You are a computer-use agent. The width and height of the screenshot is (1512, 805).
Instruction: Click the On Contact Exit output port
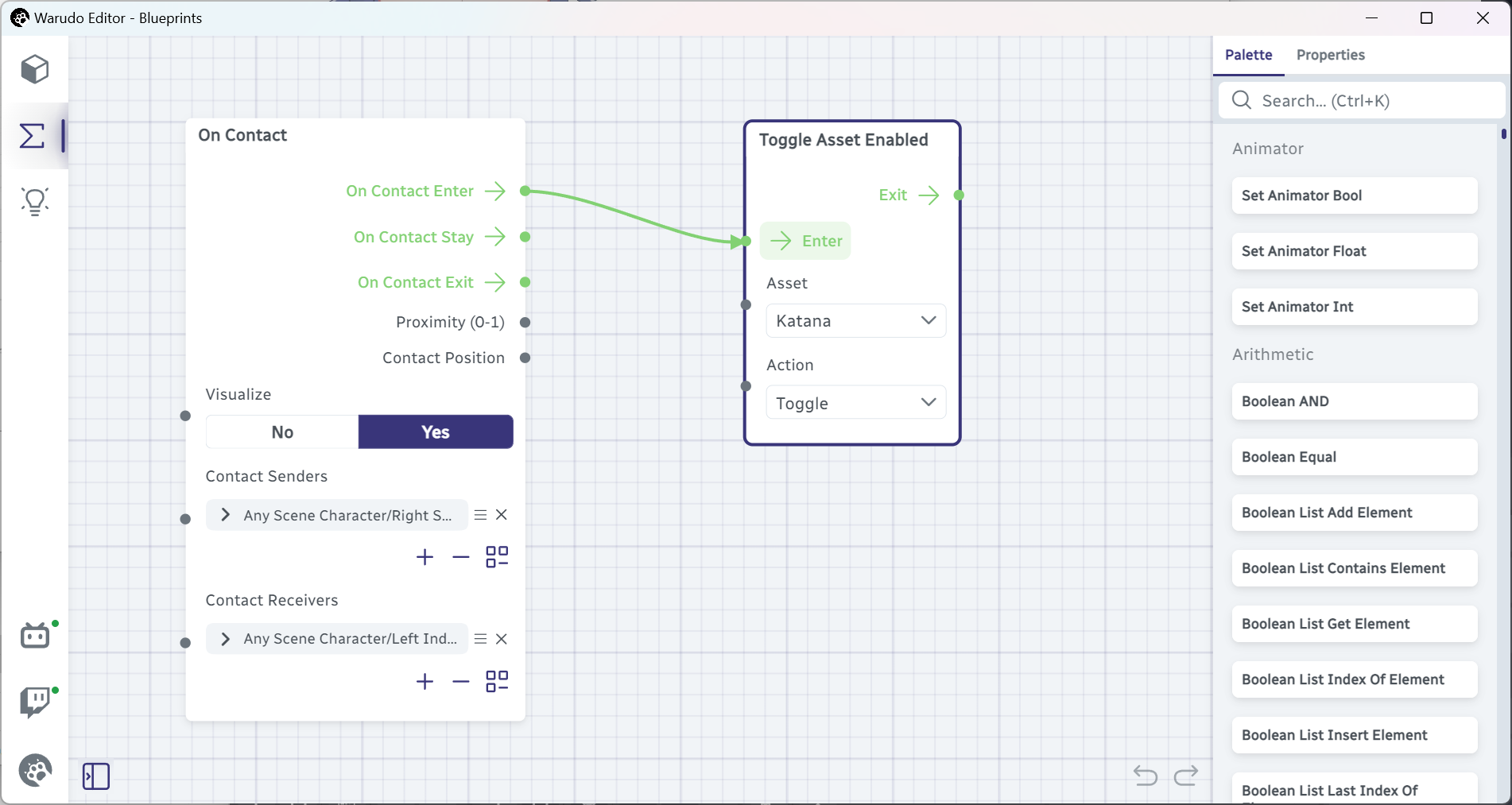[525, 282]
